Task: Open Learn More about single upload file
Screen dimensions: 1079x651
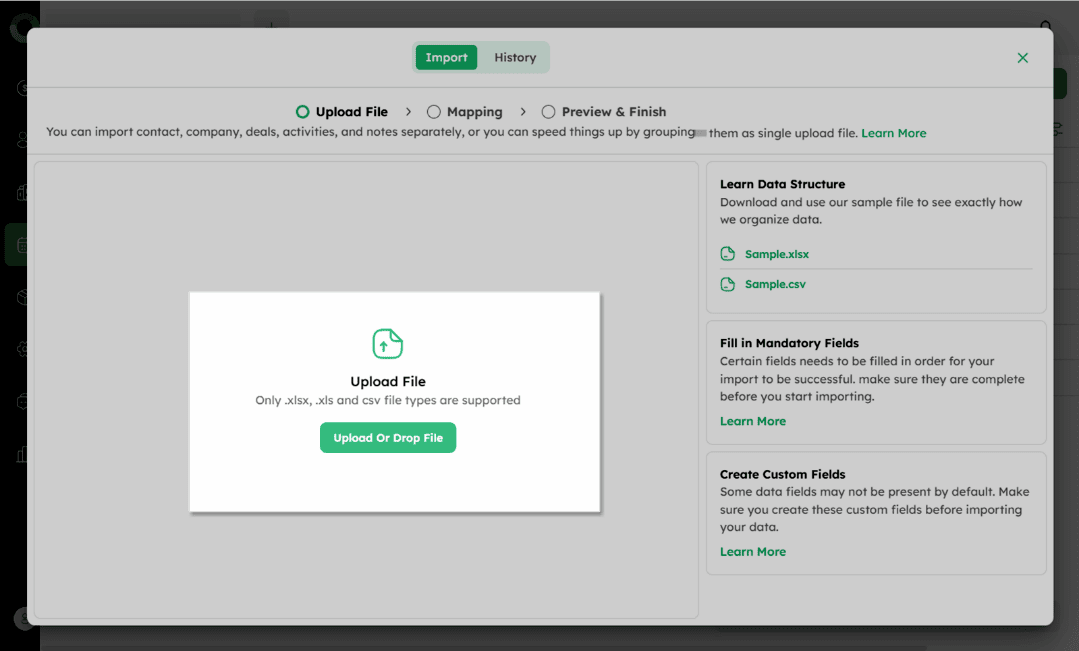Action: (x=893, y=133)
